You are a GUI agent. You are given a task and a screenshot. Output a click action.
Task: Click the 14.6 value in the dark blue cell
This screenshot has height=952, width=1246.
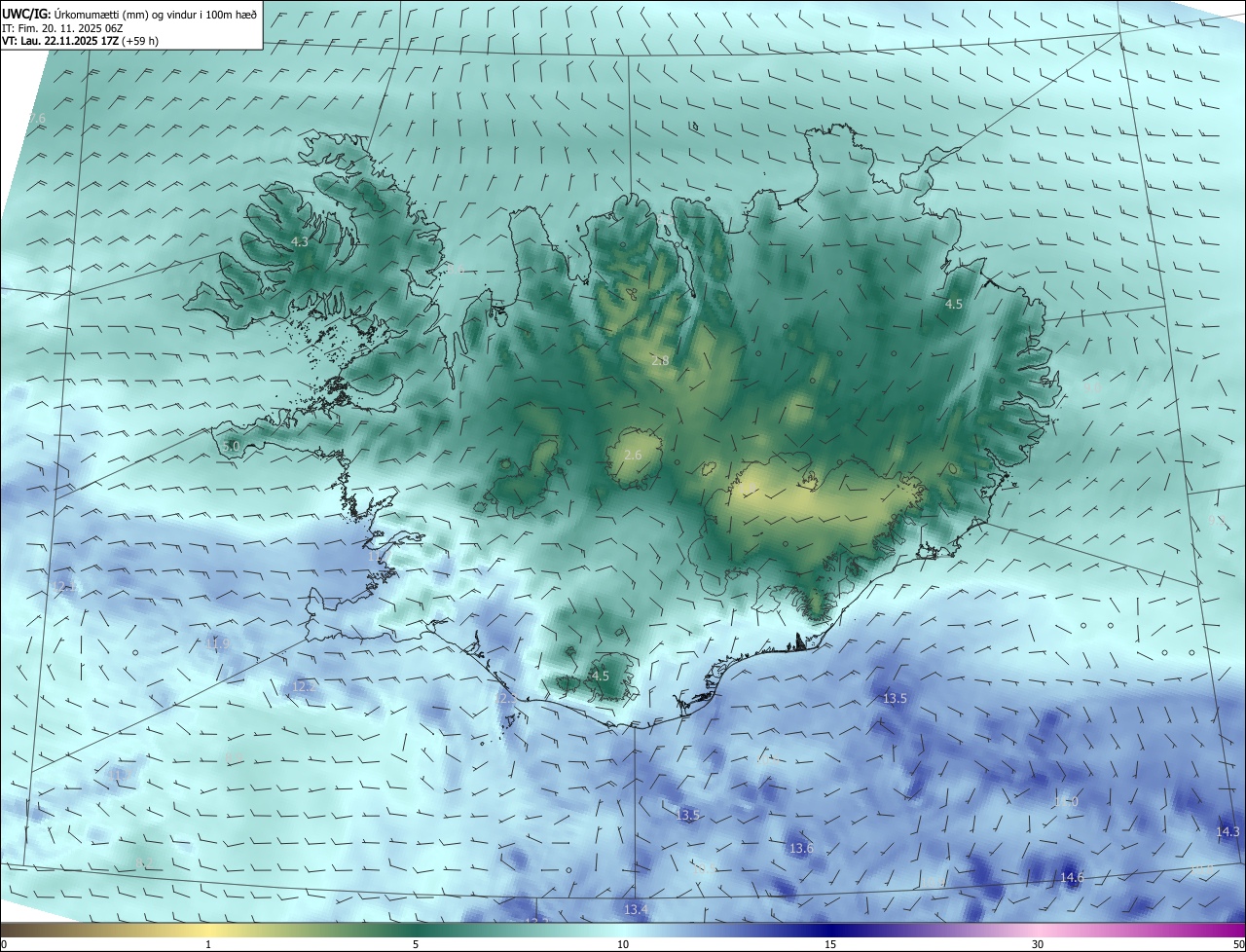(x=1072, y=877)
